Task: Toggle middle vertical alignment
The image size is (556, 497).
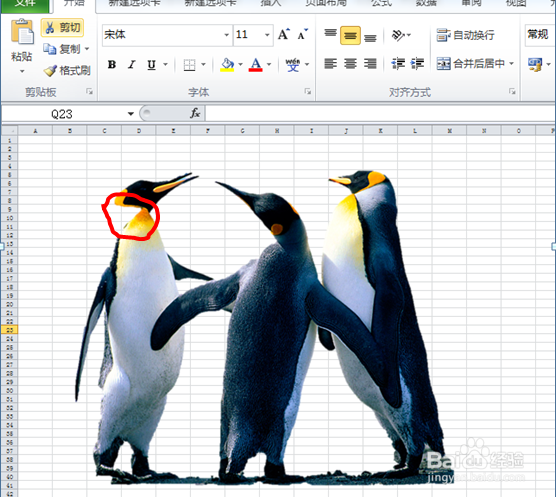Action: click(x=350, y=35)
